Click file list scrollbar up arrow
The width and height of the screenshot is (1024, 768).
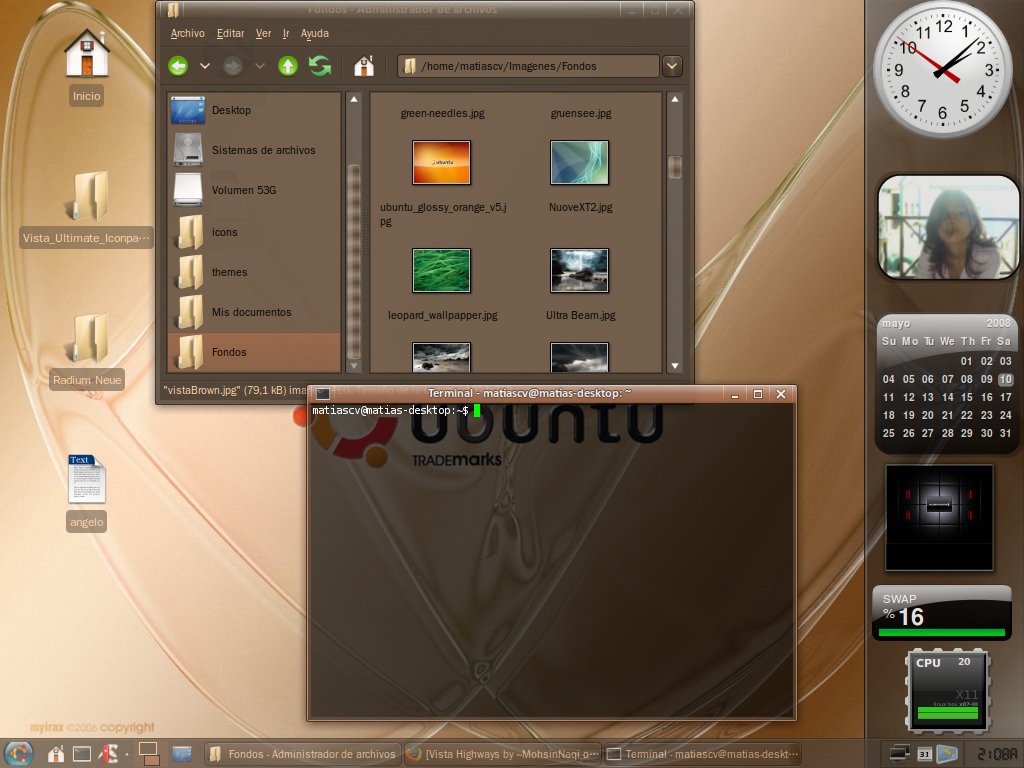click(675, 100)
